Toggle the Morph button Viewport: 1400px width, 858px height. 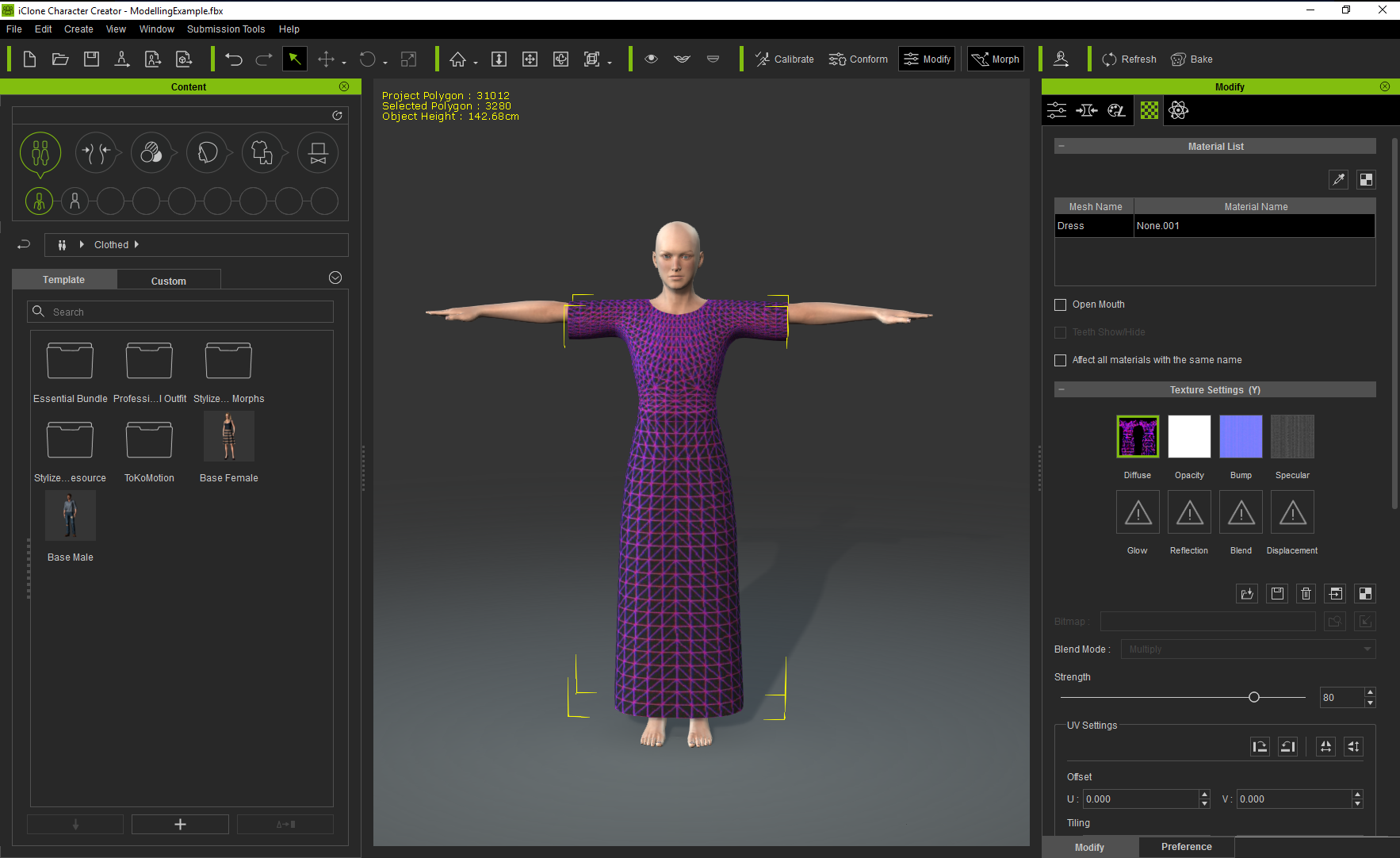click(996, 59)
